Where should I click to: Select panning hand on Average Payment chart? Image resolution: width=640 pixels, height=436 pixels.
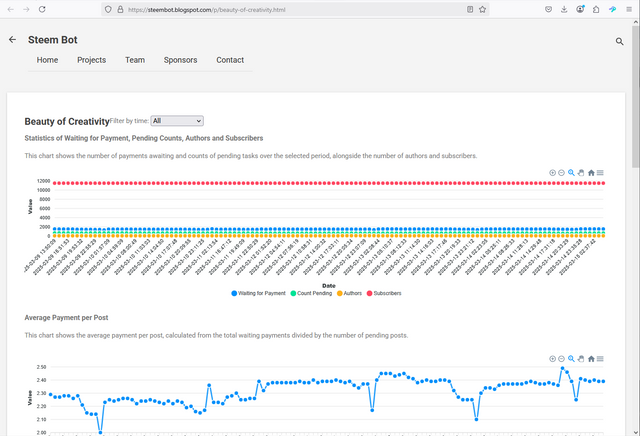581,359
